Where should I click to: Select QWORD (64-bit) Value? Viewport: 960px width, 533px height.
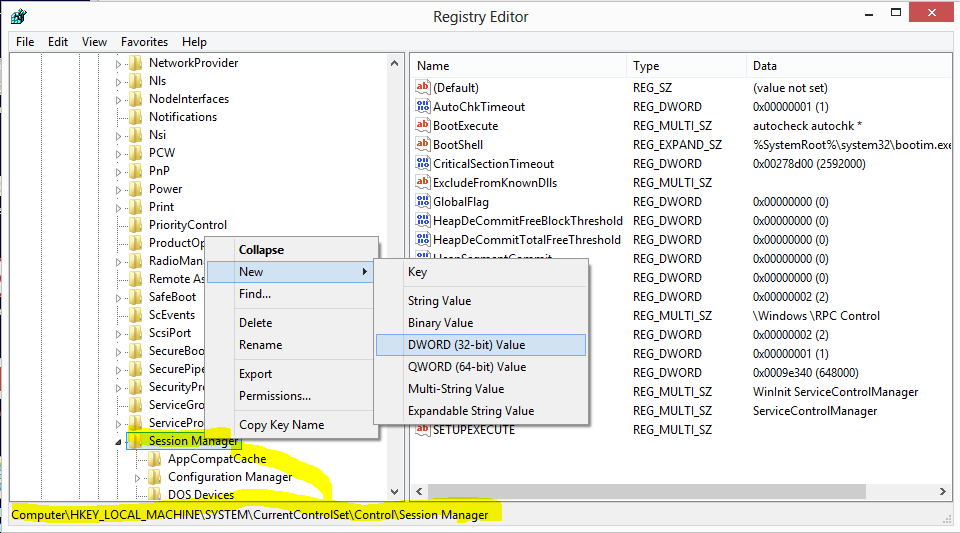click(481, 367)
